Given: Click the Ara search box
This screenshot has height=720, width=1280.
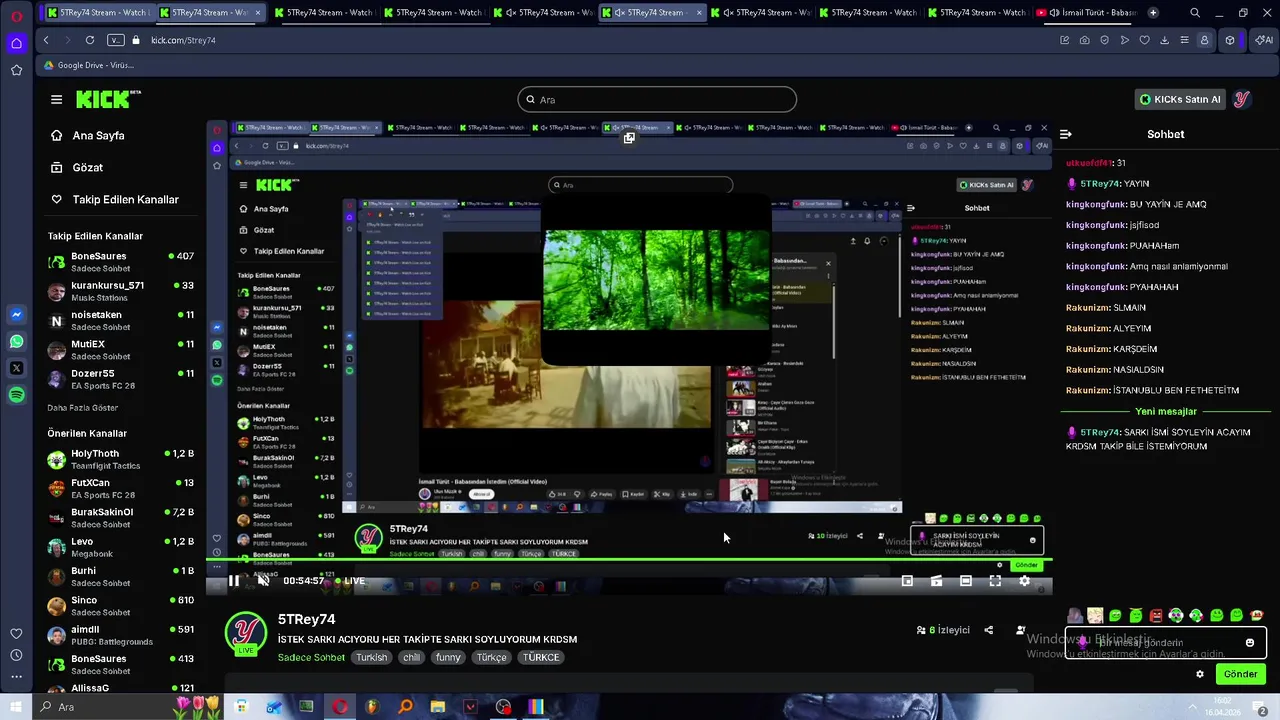Looking at the screenshot, I should [657, 99].
